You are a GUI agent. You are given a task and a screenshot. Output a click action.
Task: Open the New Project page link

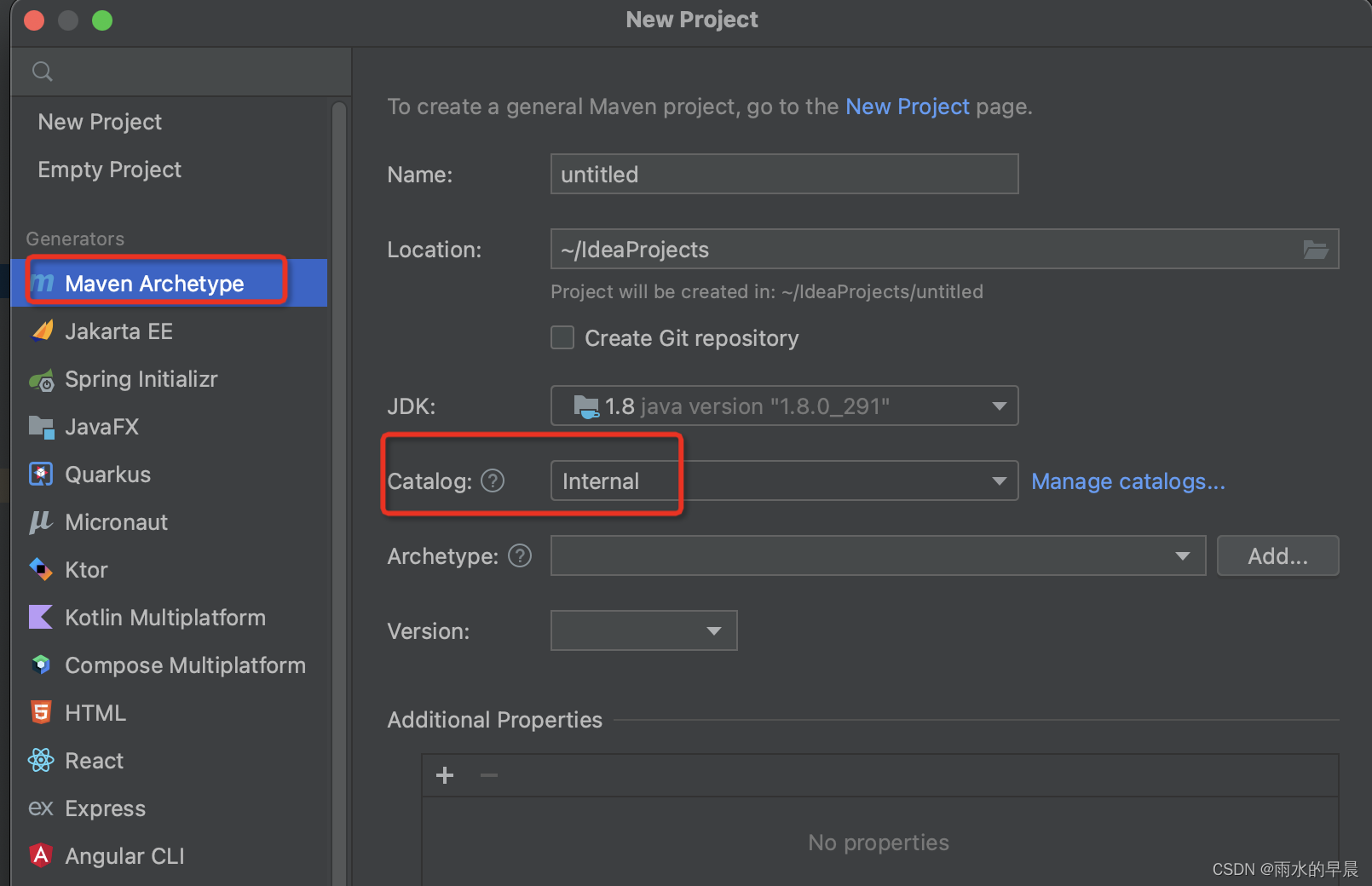(907, 106)
